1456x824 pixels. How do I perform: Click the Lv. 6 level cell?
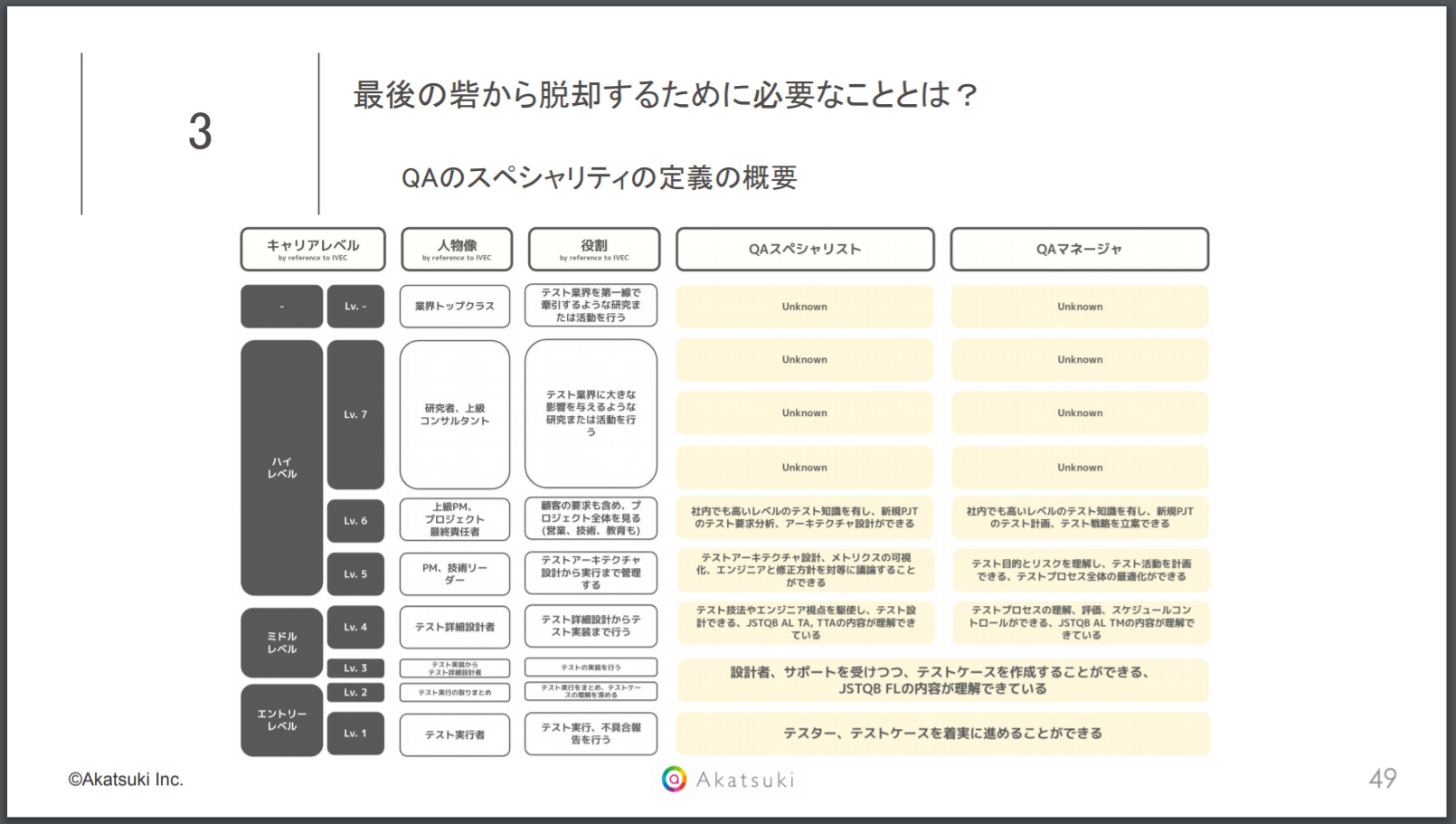[355, 520]
